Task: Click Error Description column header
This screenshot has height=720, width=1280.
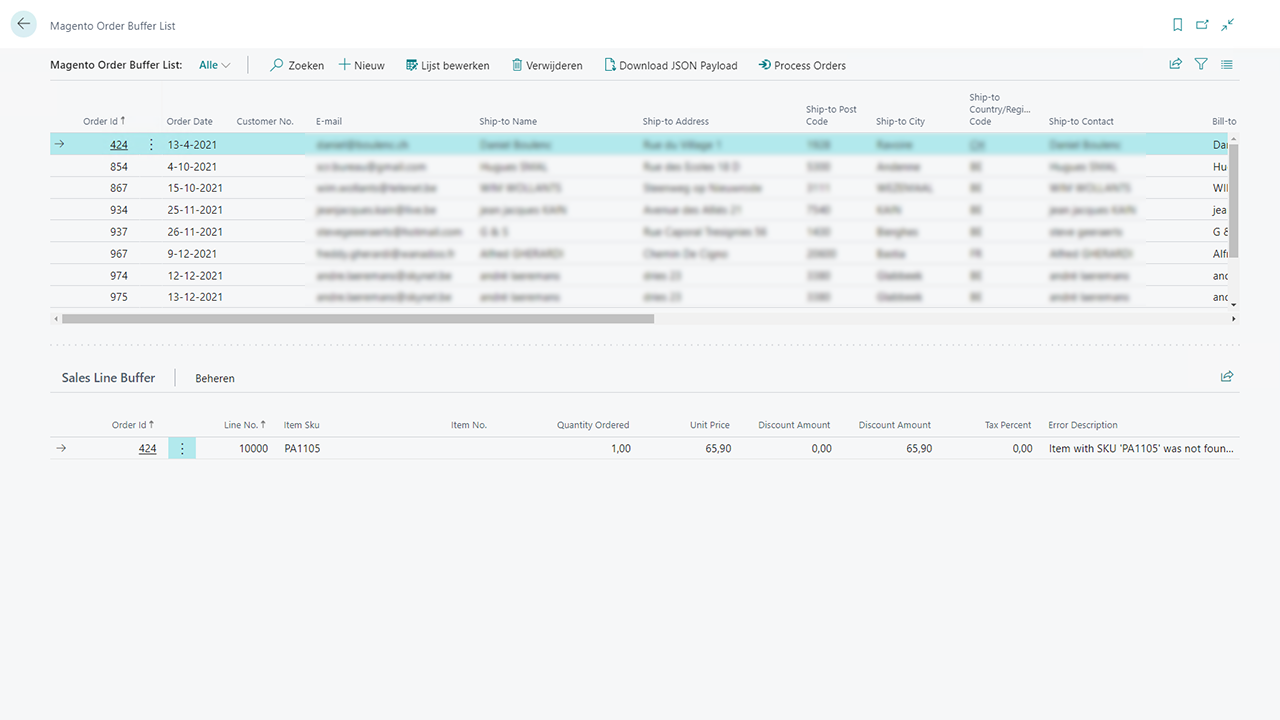Action: [x=1083, y=425]
